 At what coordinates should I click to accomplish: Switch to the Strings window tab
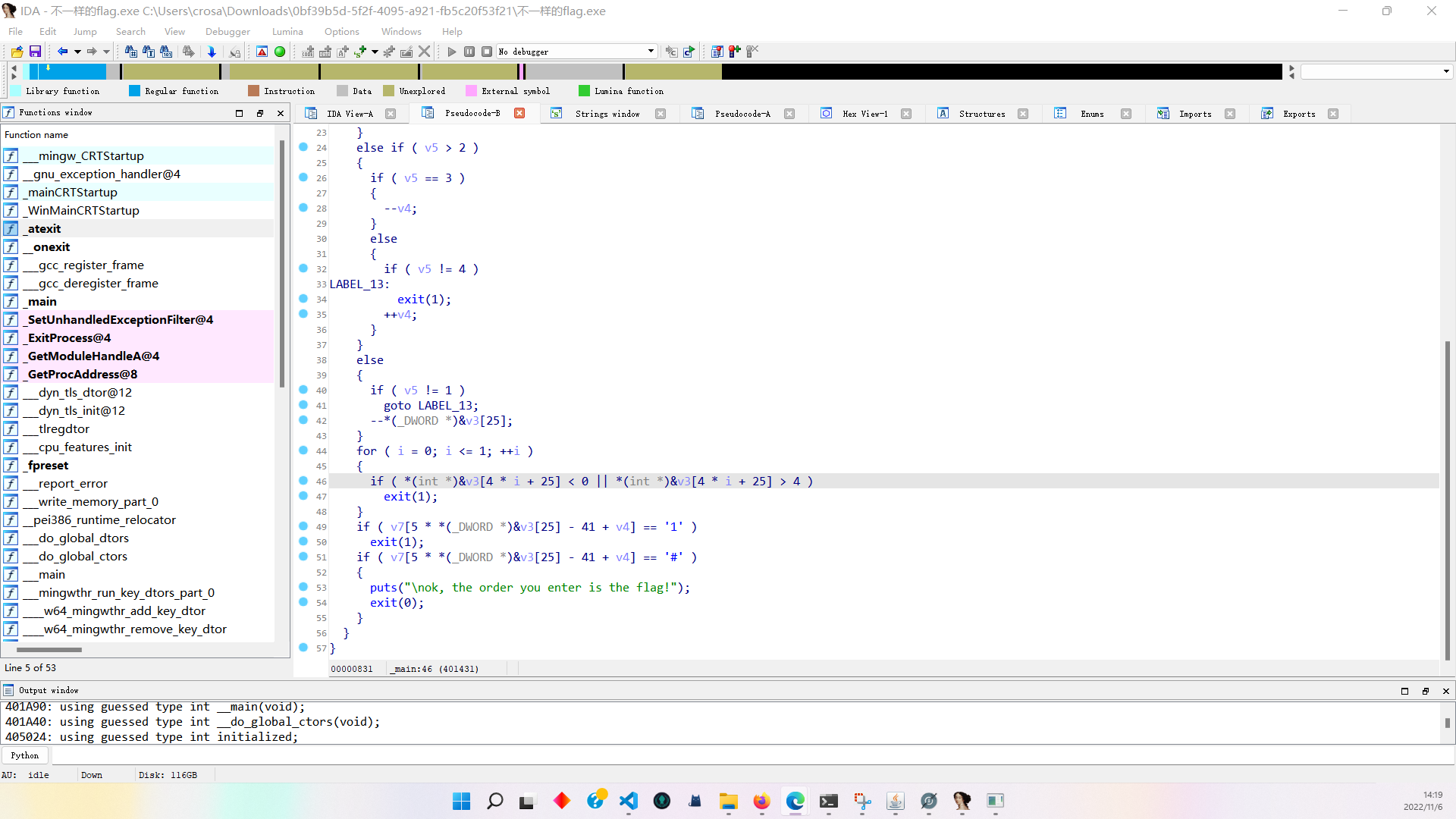[x=607, y=114]
